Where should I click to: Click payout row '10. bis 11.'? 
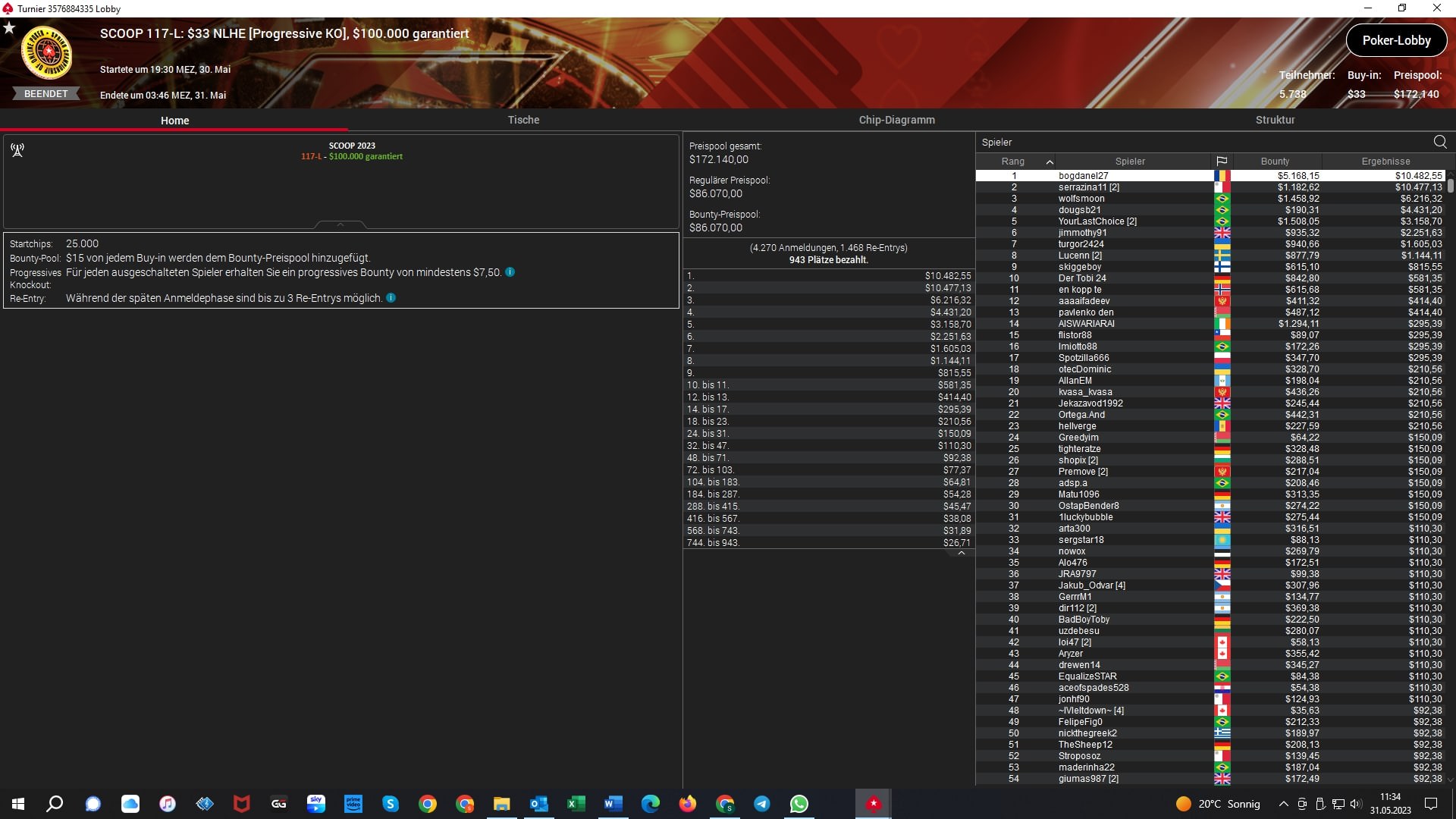point(829,385)
